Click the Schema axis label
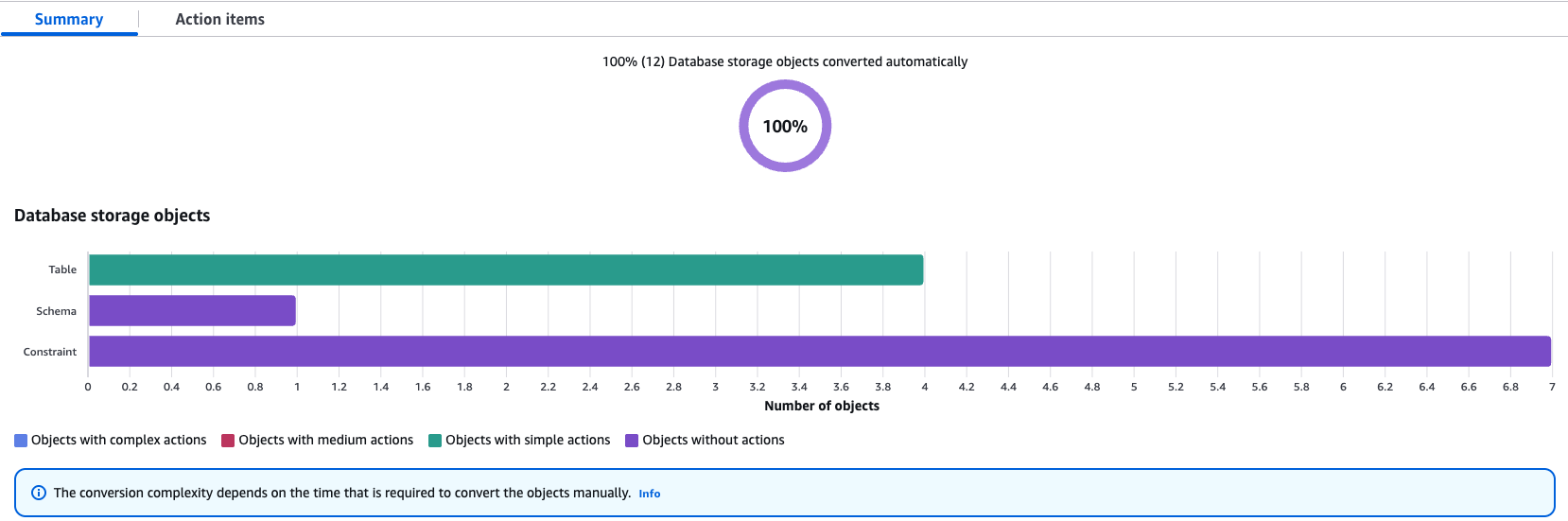Viewport: 1568px width, 521px height. (56, 311)
